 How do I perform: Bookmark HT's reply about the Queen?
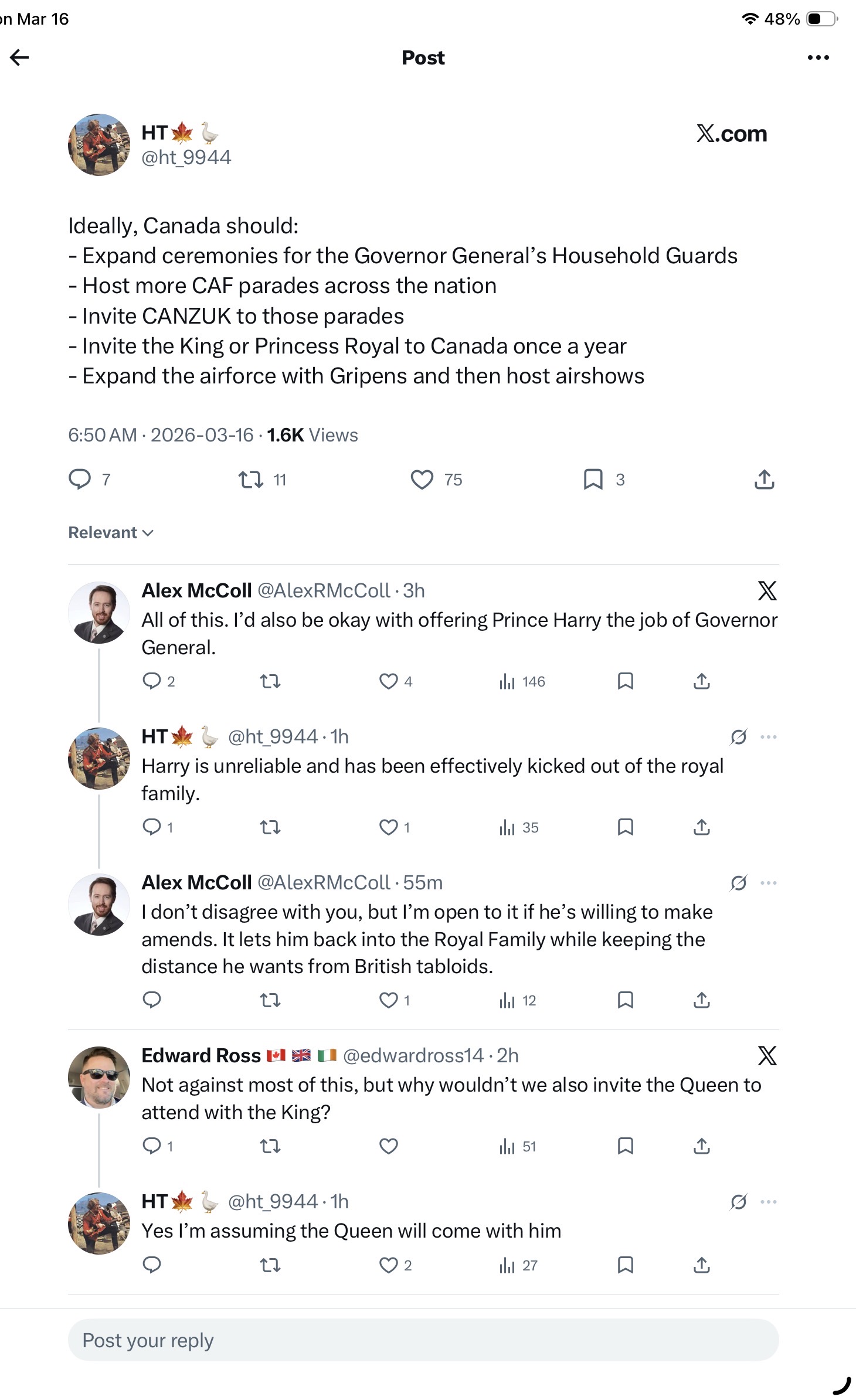pyautogui.click(x=626, y=1265)
